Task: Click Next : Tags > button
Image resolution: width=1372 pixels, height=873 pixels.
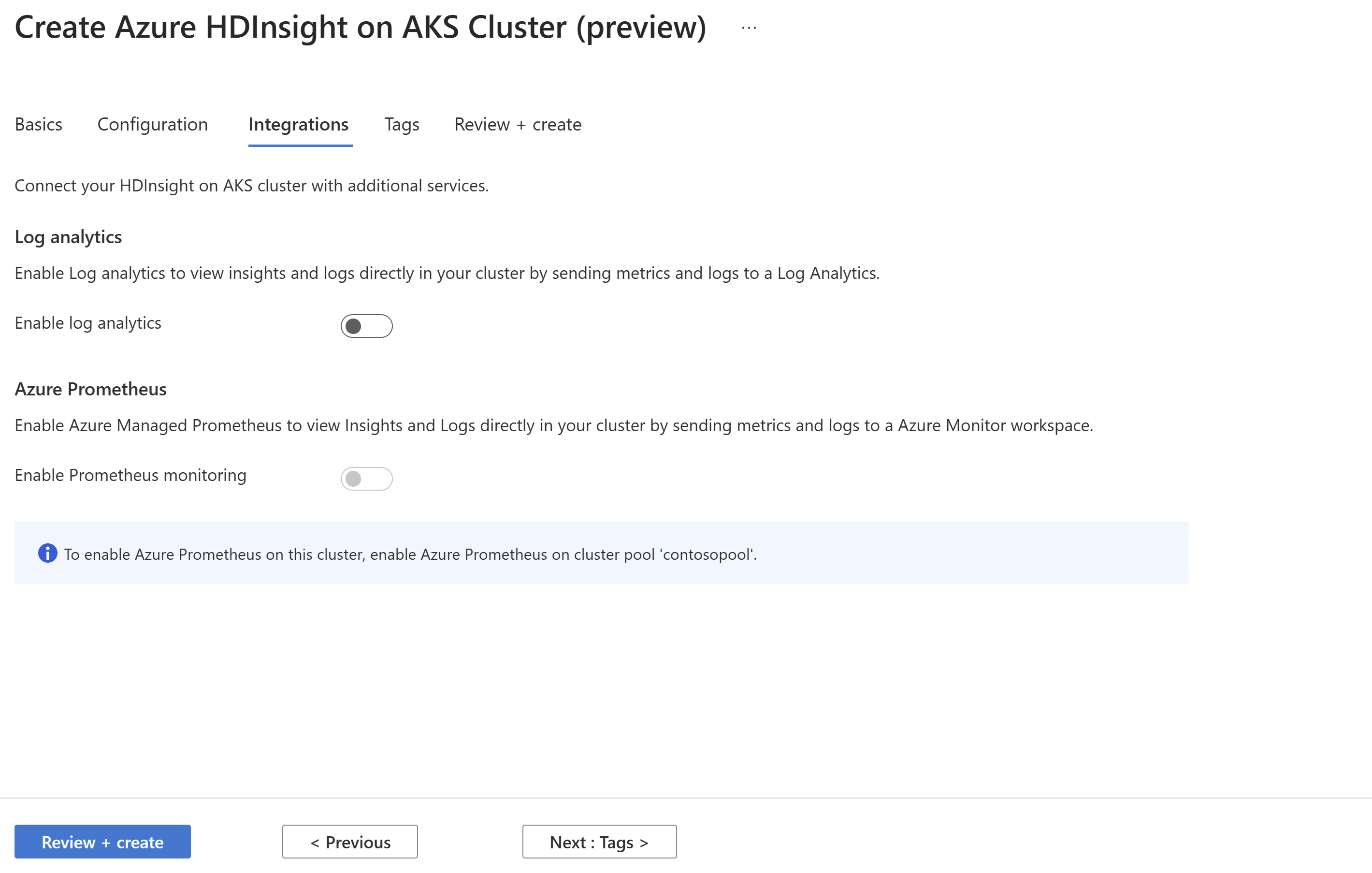Action: [x=598, y=841]
